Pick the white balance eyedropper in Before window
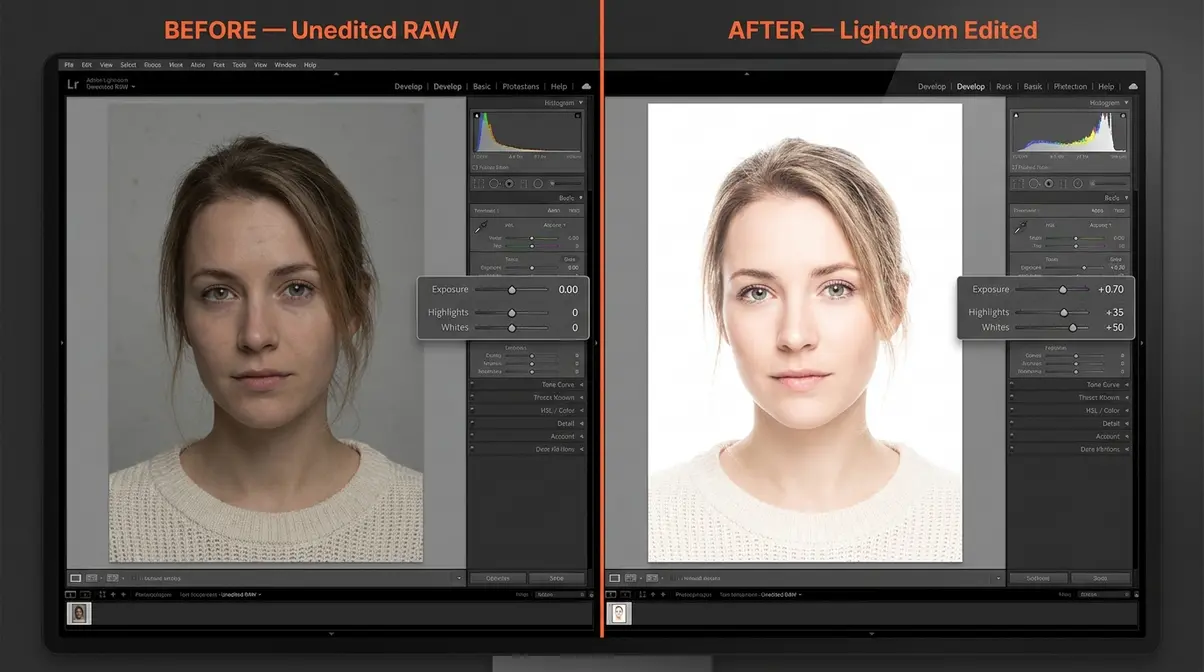The image size is (1204, 672). pyautogui.click(x=479, y=229)
